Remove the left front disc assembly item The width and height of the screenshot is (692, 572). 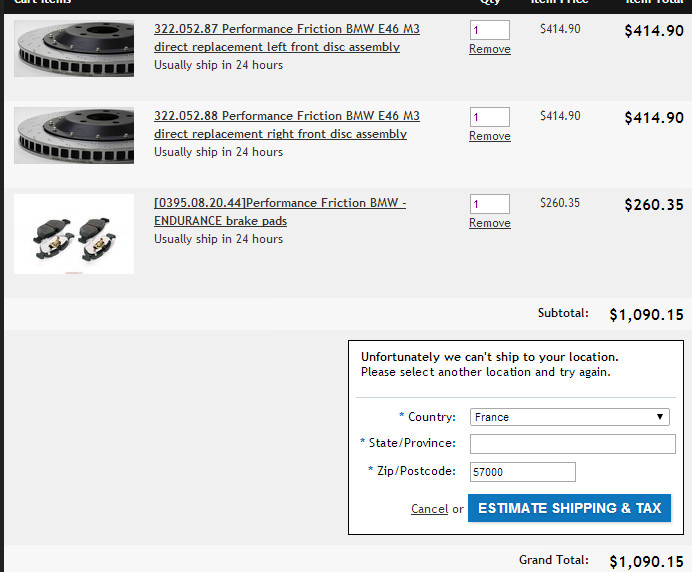pos(489,49)
